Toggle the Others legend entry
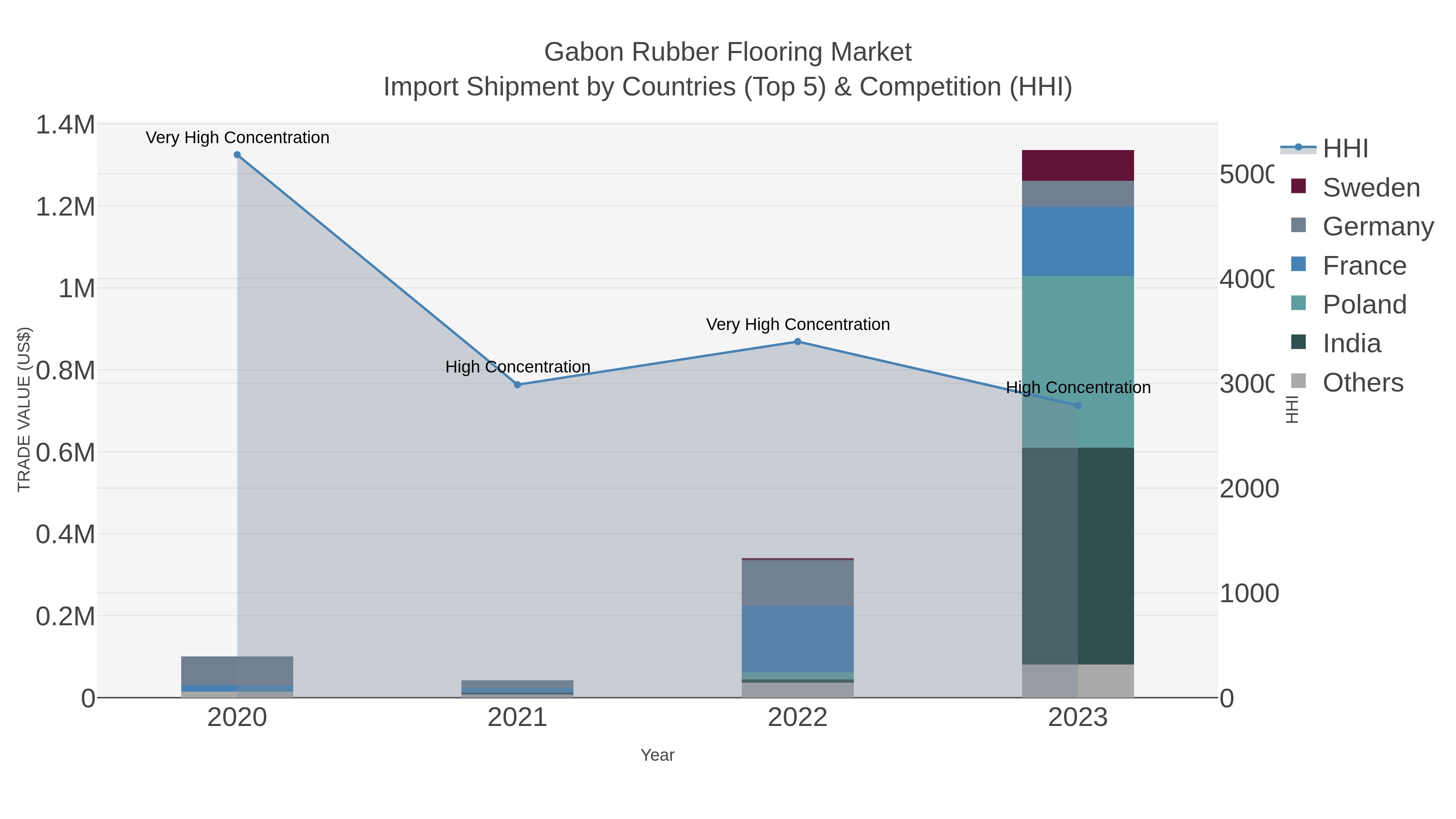1456x819 pixels. [x=1348, y=382]
